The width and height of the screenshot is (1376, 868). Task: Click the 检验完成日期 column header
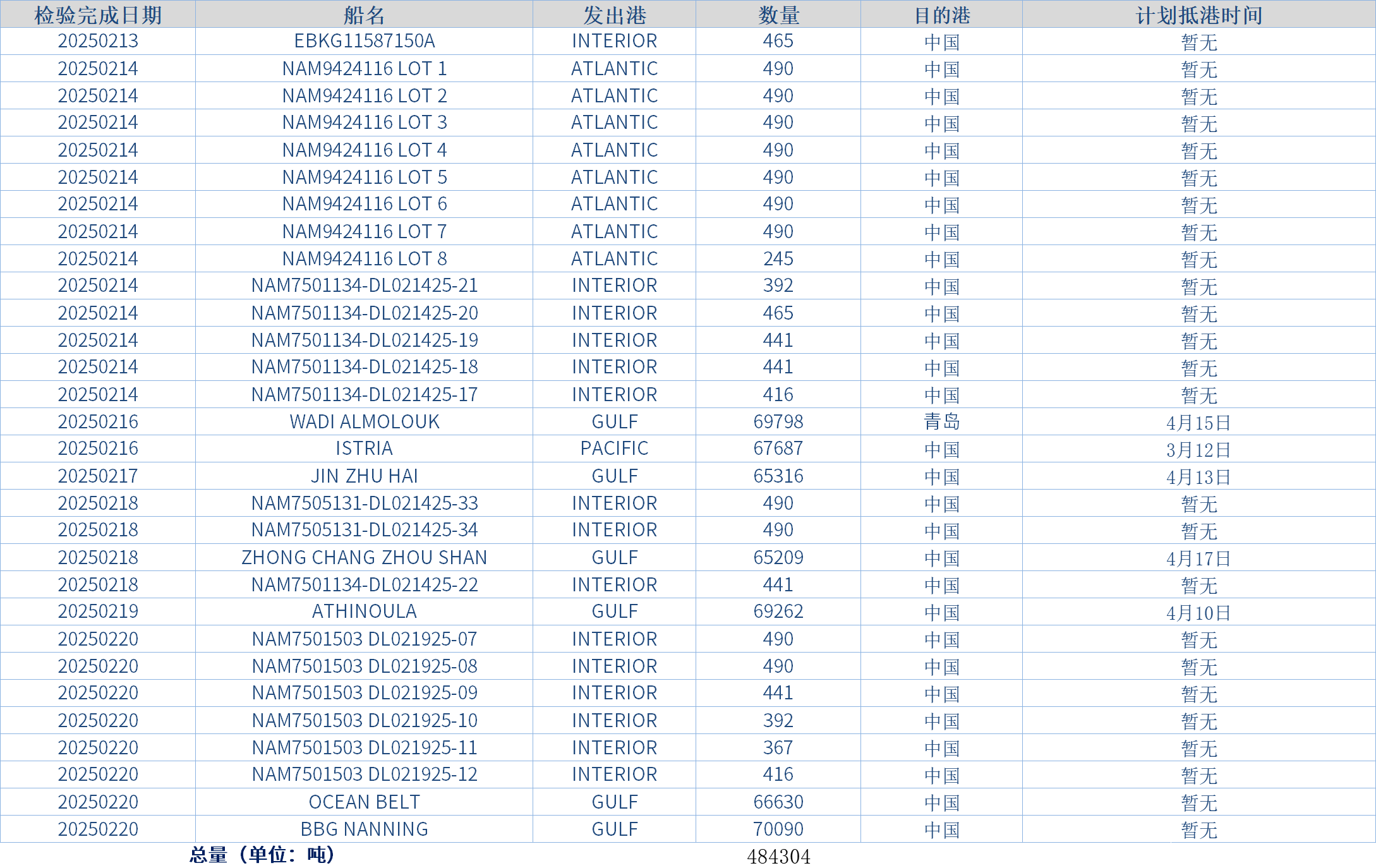pyautogui.click(x=98, y=15)
